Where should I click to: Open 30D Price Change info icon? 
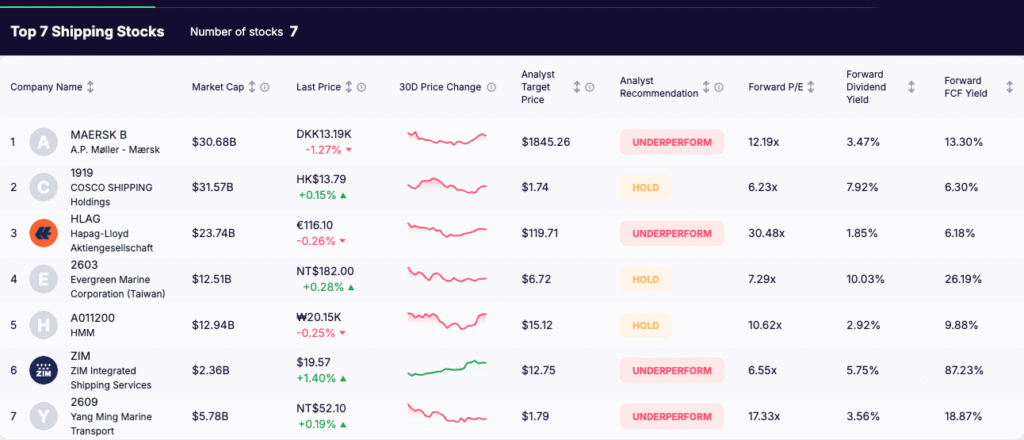click(491, 87)
